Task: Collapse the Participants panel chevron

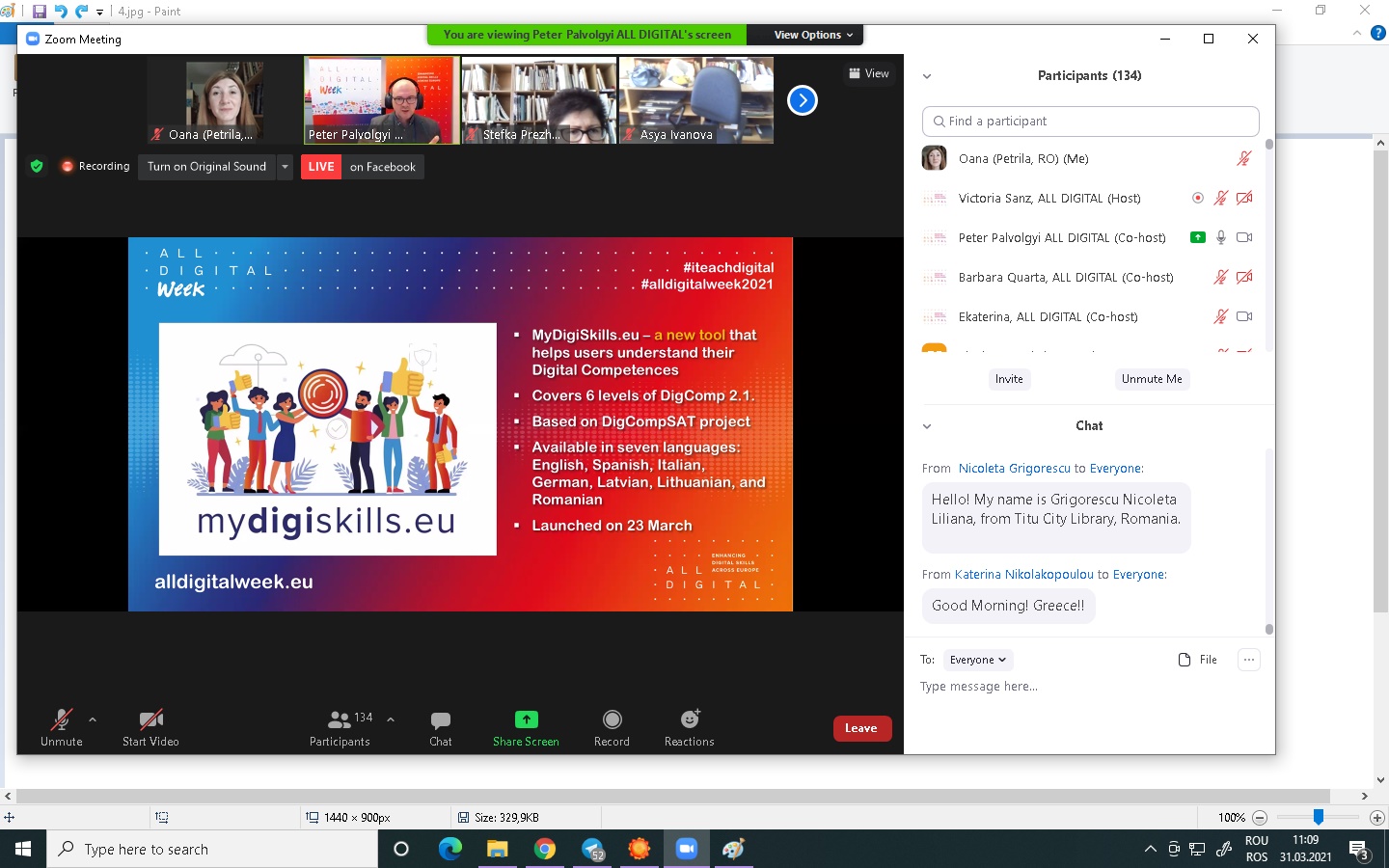Action: (x=927, y=76)
